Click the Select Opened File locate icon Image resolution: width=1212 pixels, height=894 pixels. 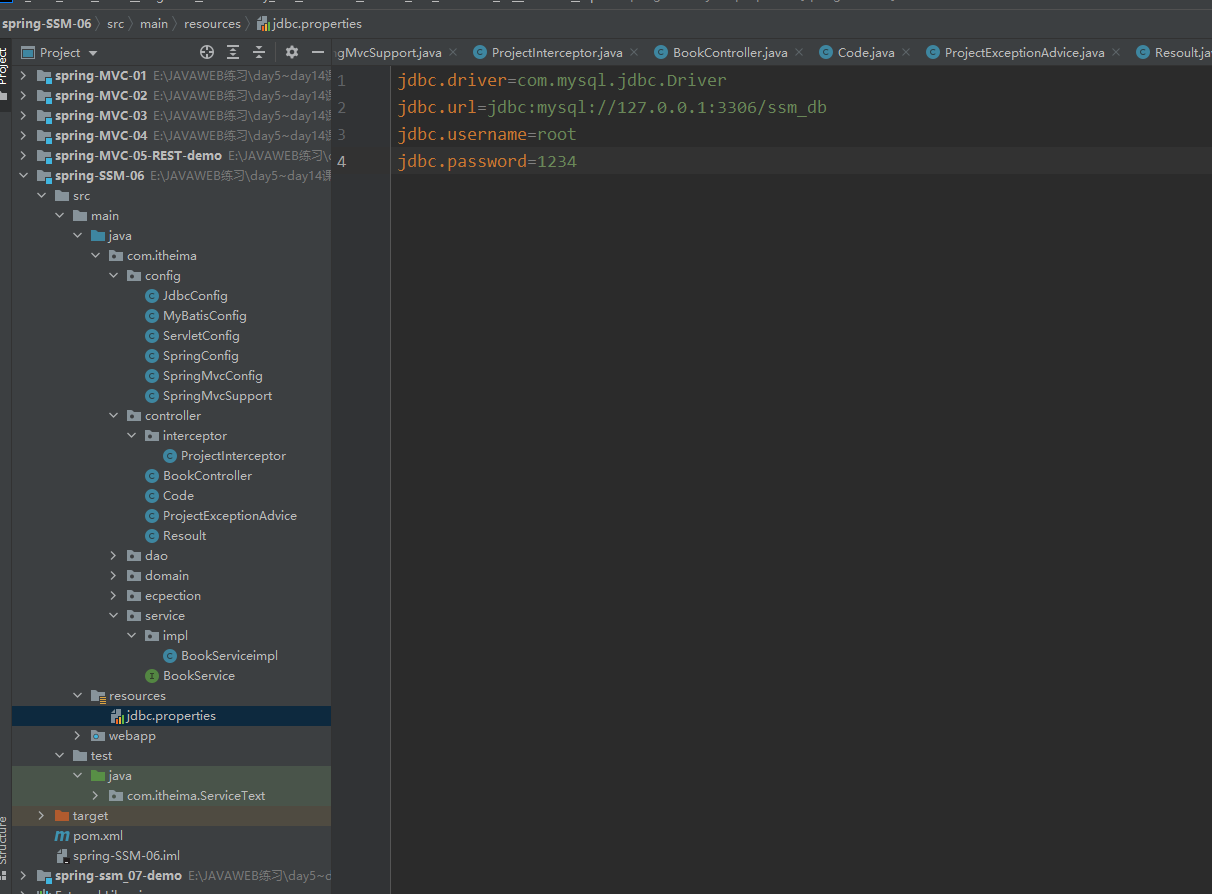pyautogui.click(x=207, y=52)
